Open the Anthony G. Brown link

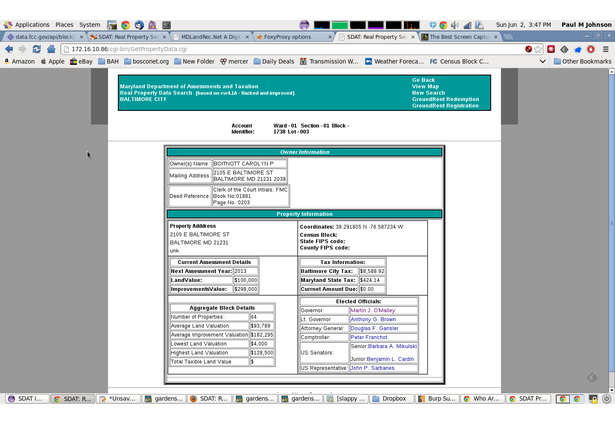(x=373, y=319)
